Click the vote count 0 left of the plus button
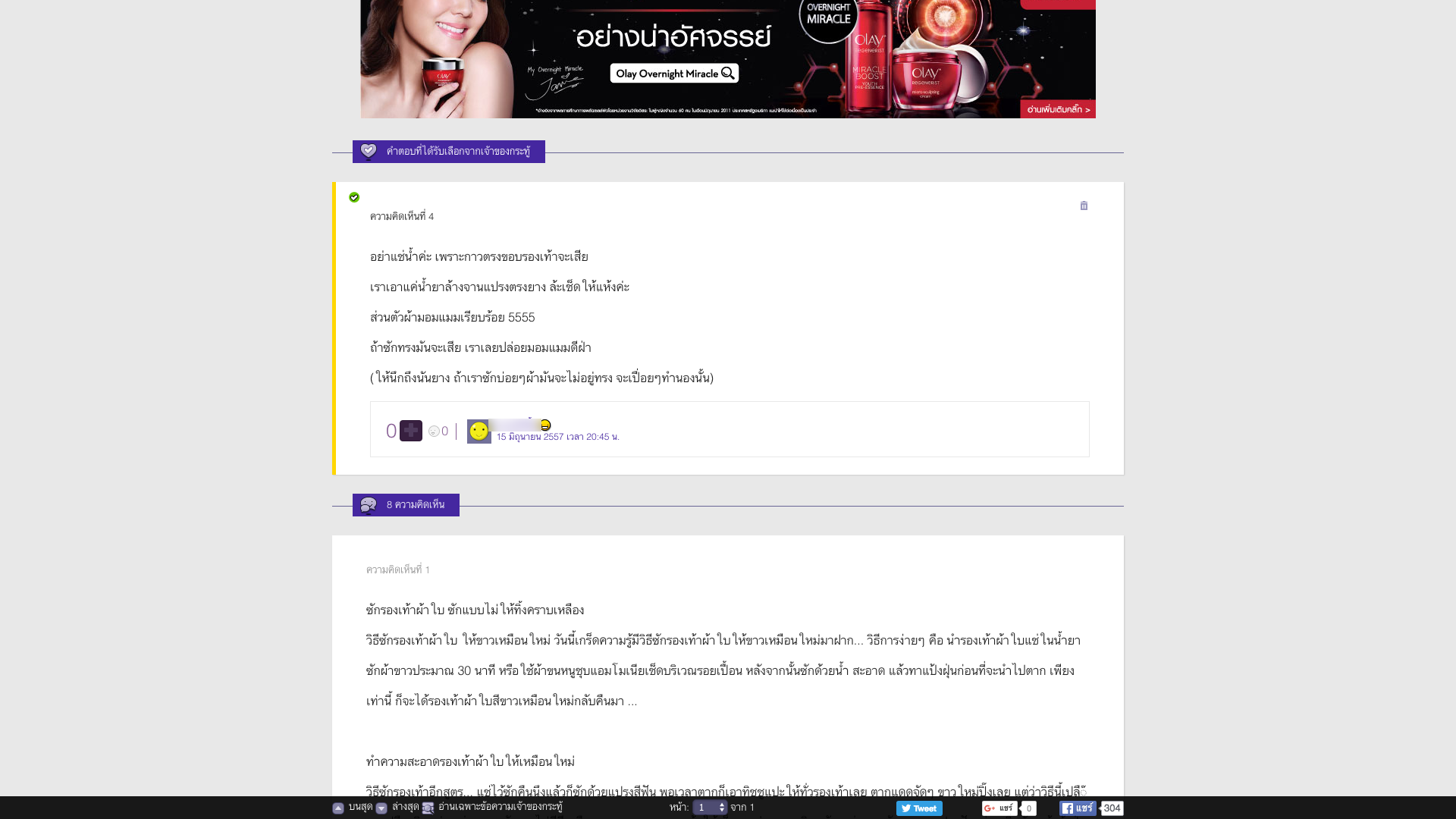 pos(391,431)
